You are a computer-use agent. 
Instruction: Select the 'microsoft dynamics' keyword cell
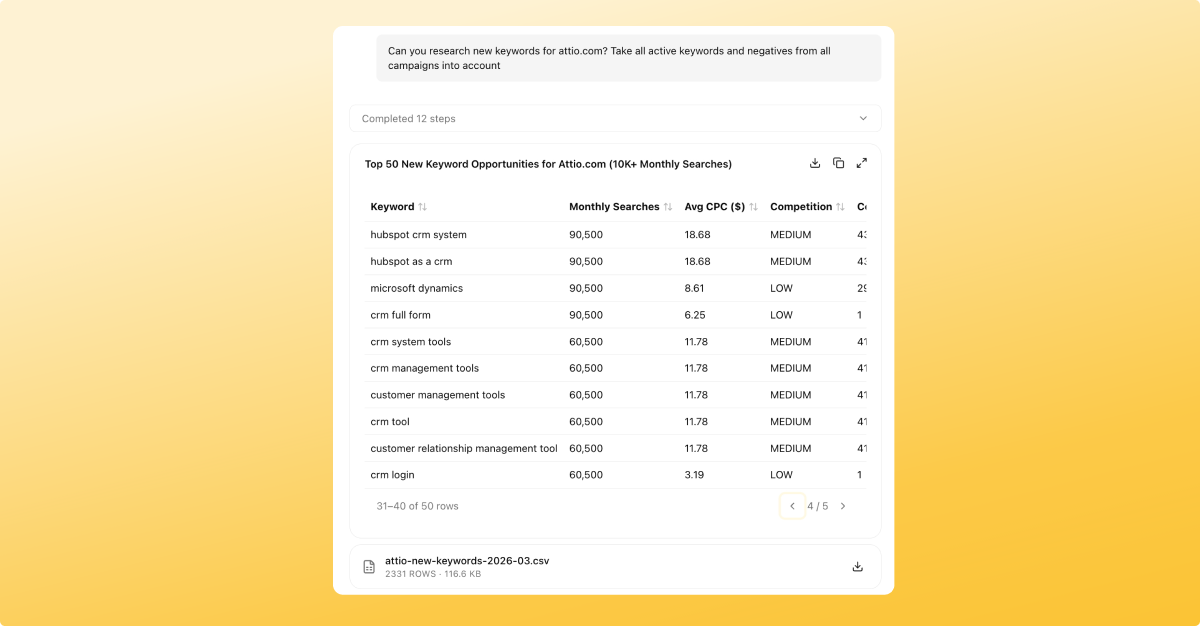pyautogui.click(x=416, y=288)
